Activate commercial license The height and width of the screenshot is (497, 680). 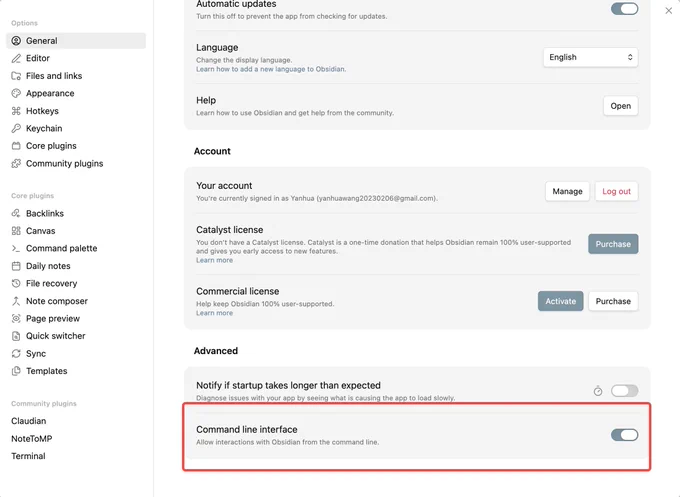[561, 301]
